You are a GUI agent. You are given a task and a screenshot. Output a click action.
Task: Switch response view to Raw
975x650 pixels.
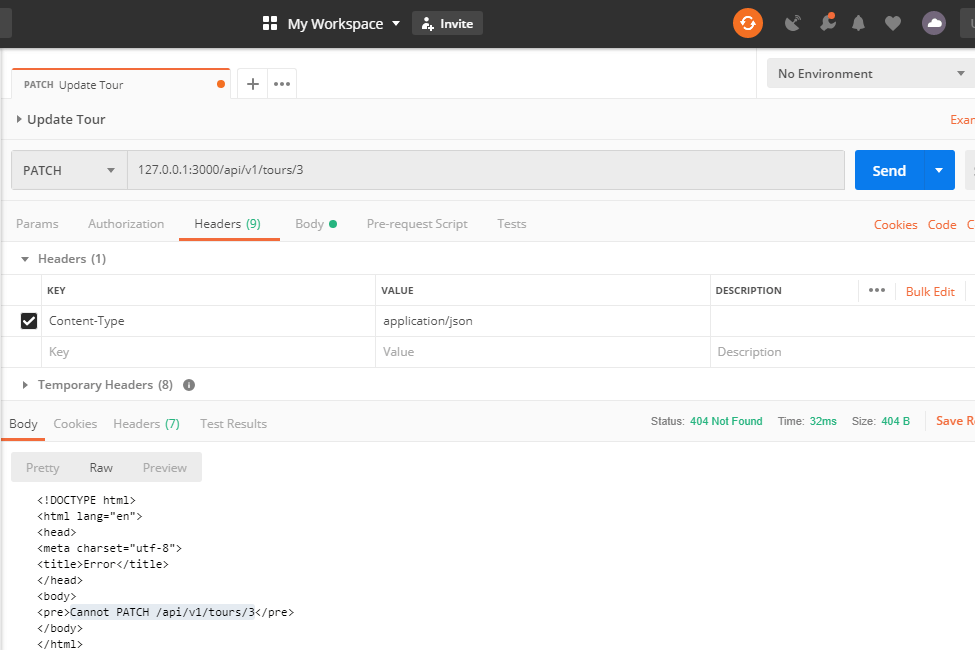click(100, 467)
